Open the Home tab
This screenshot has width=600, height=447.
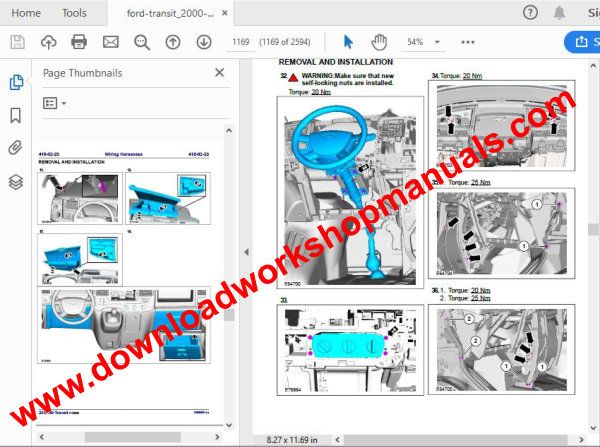26,13
